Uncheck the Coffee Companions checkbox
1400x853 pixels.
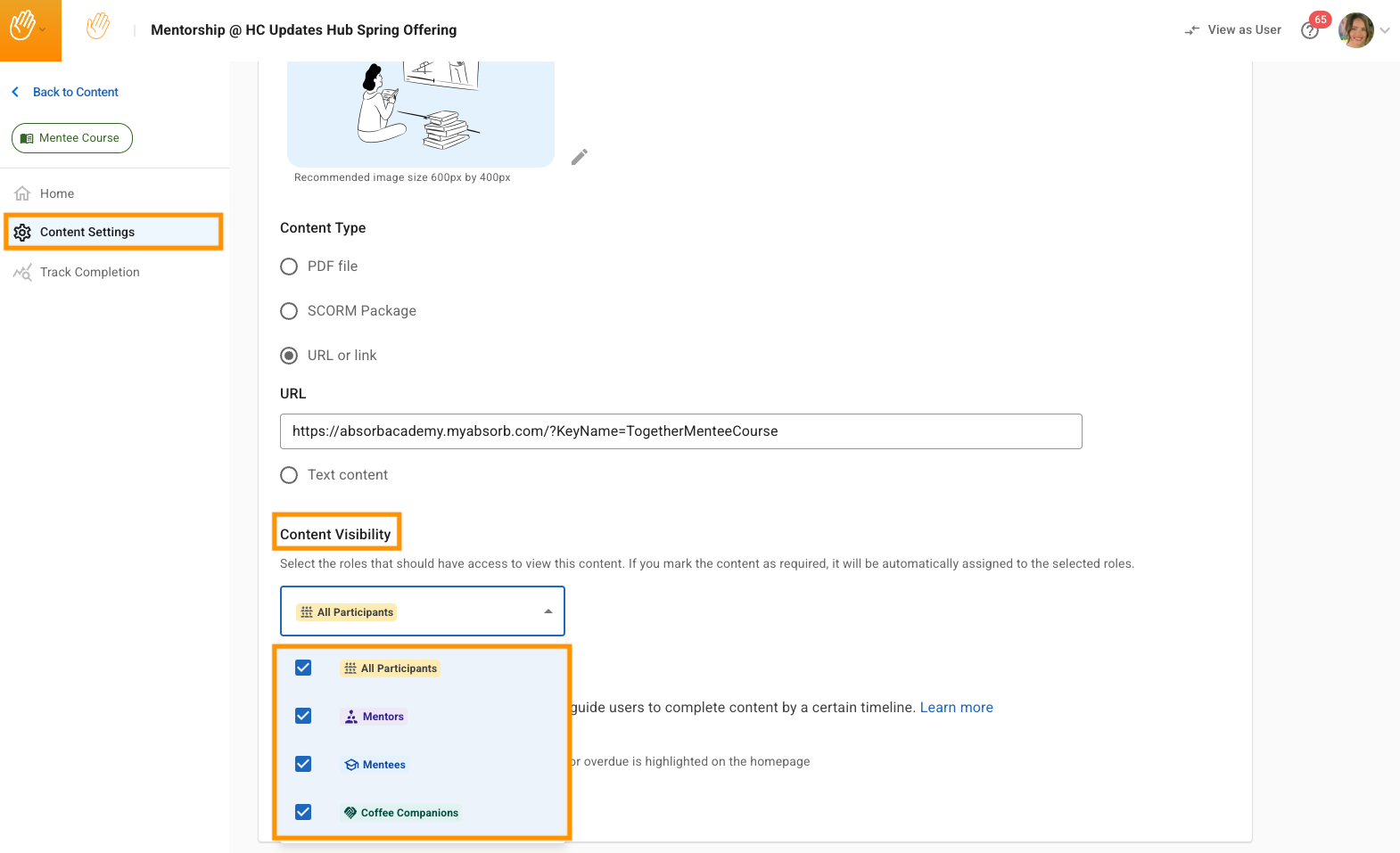[303, 812]
